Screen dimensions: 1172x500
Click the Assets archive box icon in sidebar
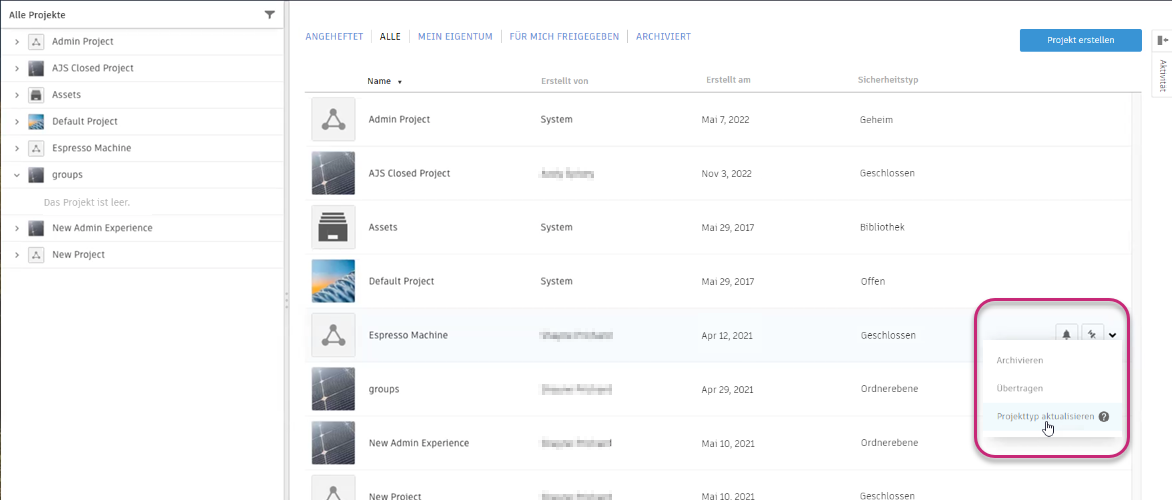coord(36,95)
